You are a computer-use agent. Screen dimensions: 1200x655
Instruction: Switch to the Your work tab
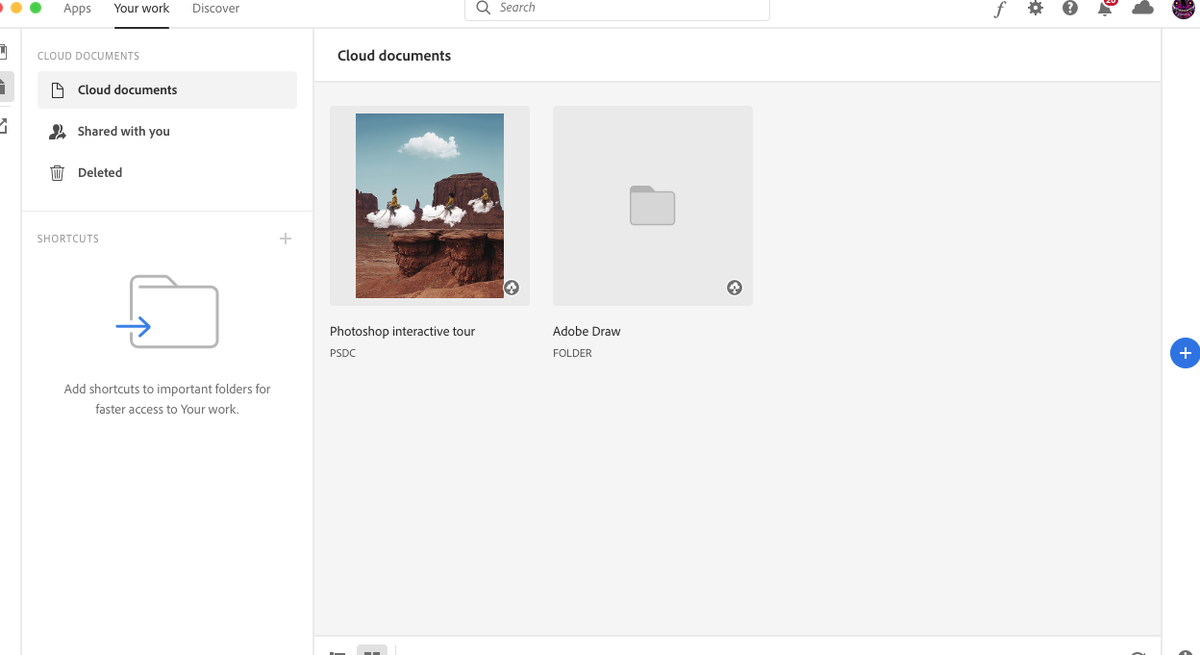pyautogui.click(x=142, y=8)
